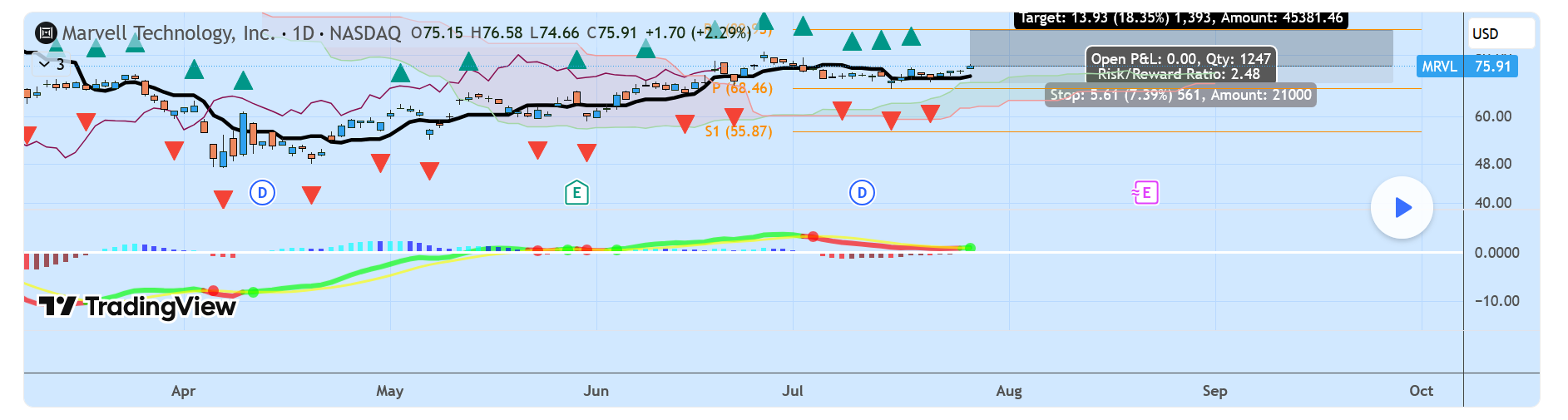This screenshot has height=420, width=1568.
Task: Expand the collapsed indicators legend showing 3
Action: tap(52, 64)
